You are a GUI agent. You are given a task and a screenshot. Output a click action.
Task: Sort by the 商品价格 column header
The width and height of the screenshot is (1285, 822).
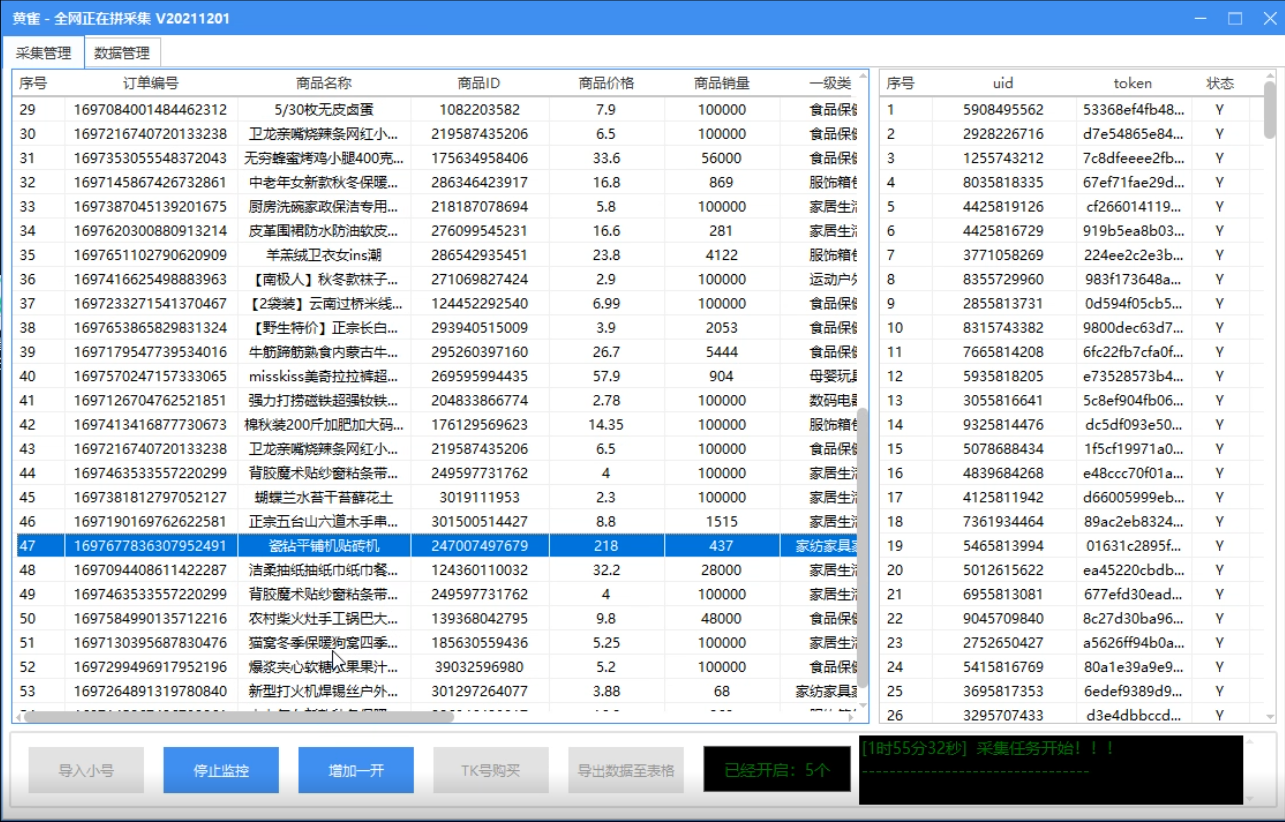coord(606,83)
